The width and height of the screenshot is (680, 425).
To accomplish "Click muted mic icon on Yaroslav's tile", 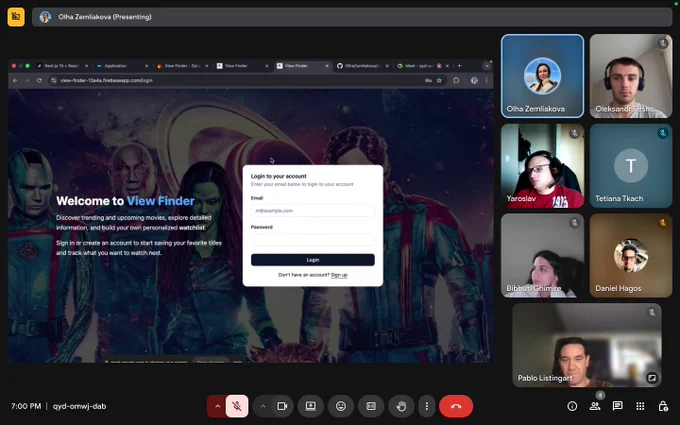I will click(x=574, y=134).
